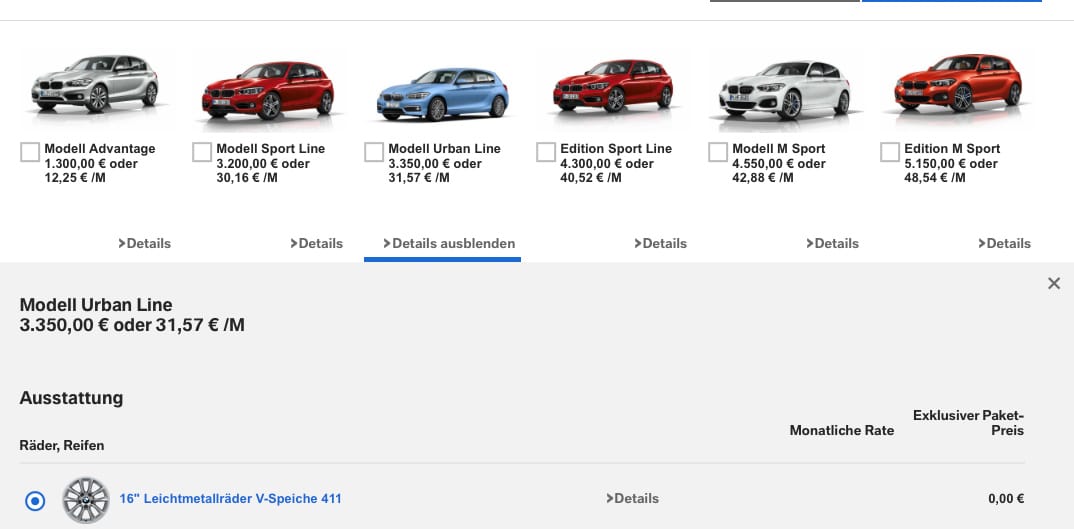
Task: Select the 16" Leichtmetallräder radio button
Action: pos(35,501)
